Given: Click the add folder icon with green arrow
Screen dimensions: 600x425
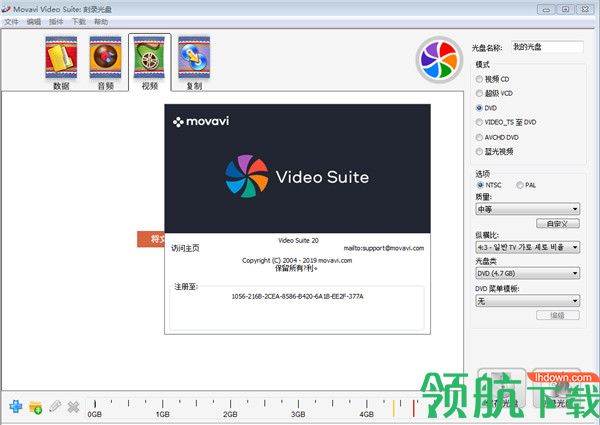Looking at the screenshot, I should [x=36, y=407].
